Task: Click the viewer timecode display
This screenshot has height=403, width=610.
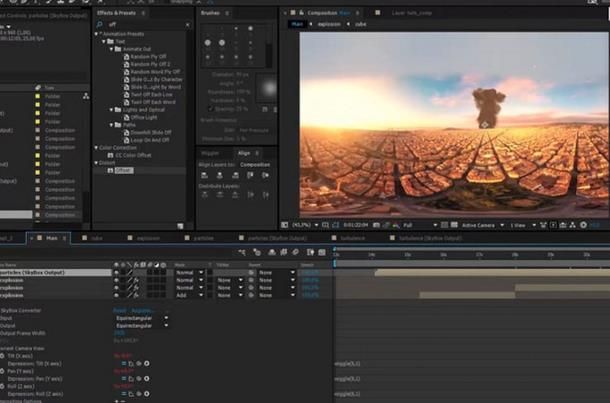Action: 356,225
